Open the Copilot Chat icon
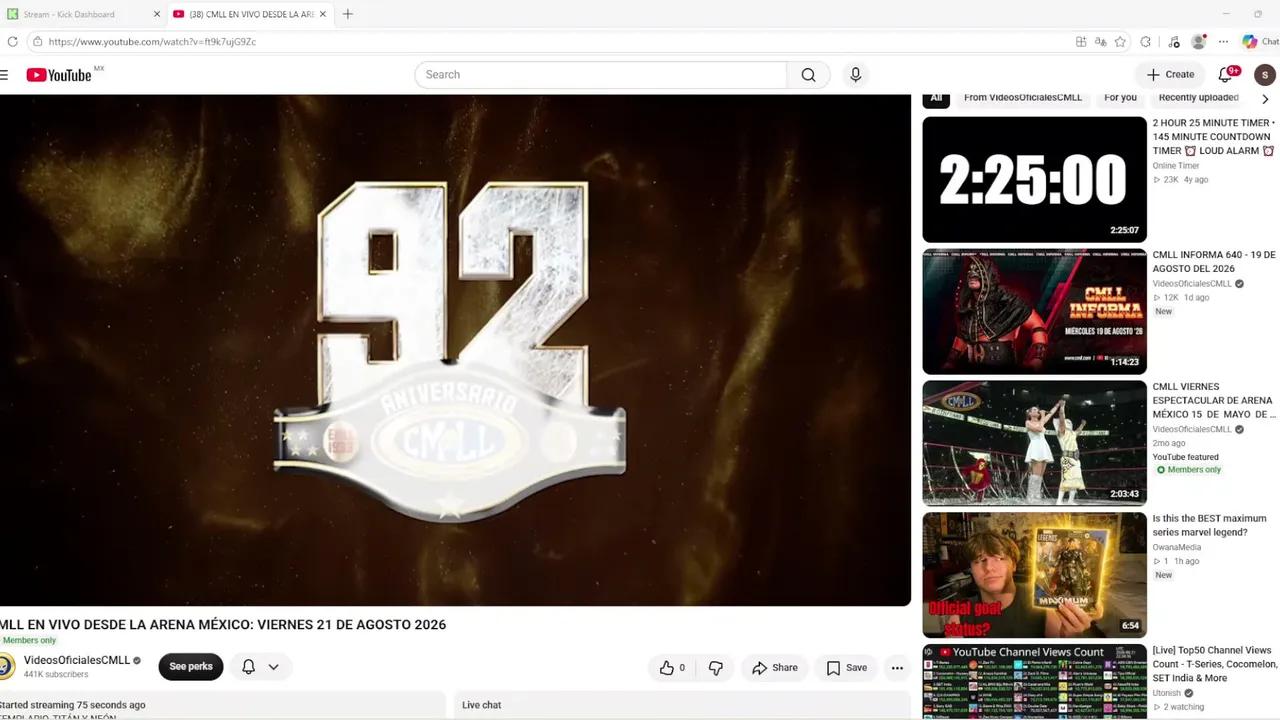 click(x=1259, y=42)
